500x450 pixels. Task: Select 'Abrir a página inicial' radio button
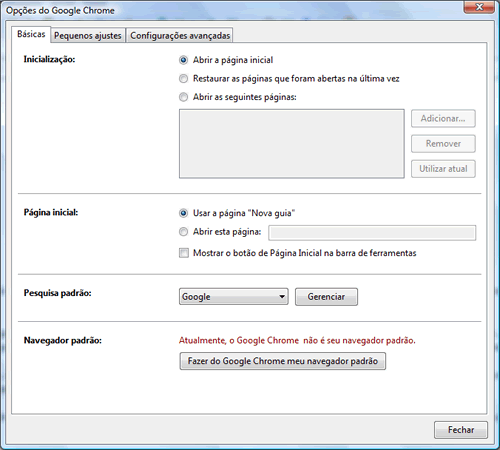[183, 60]
